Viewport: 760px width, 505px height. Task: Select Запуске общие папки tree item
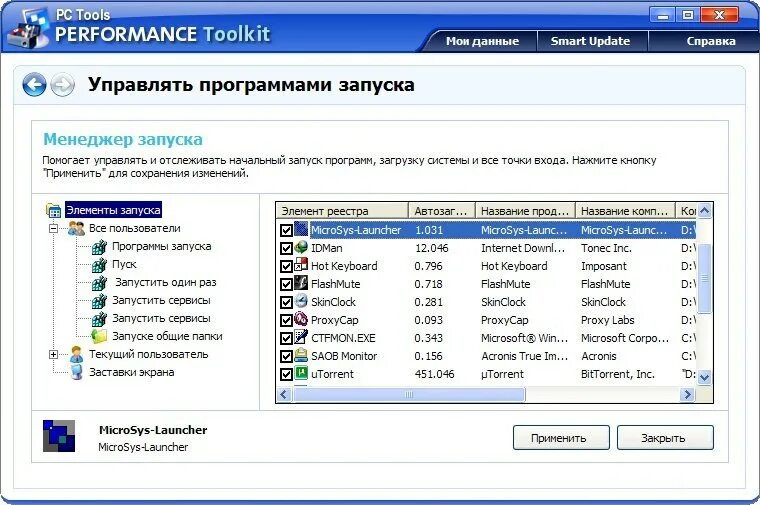coord(167,336)
